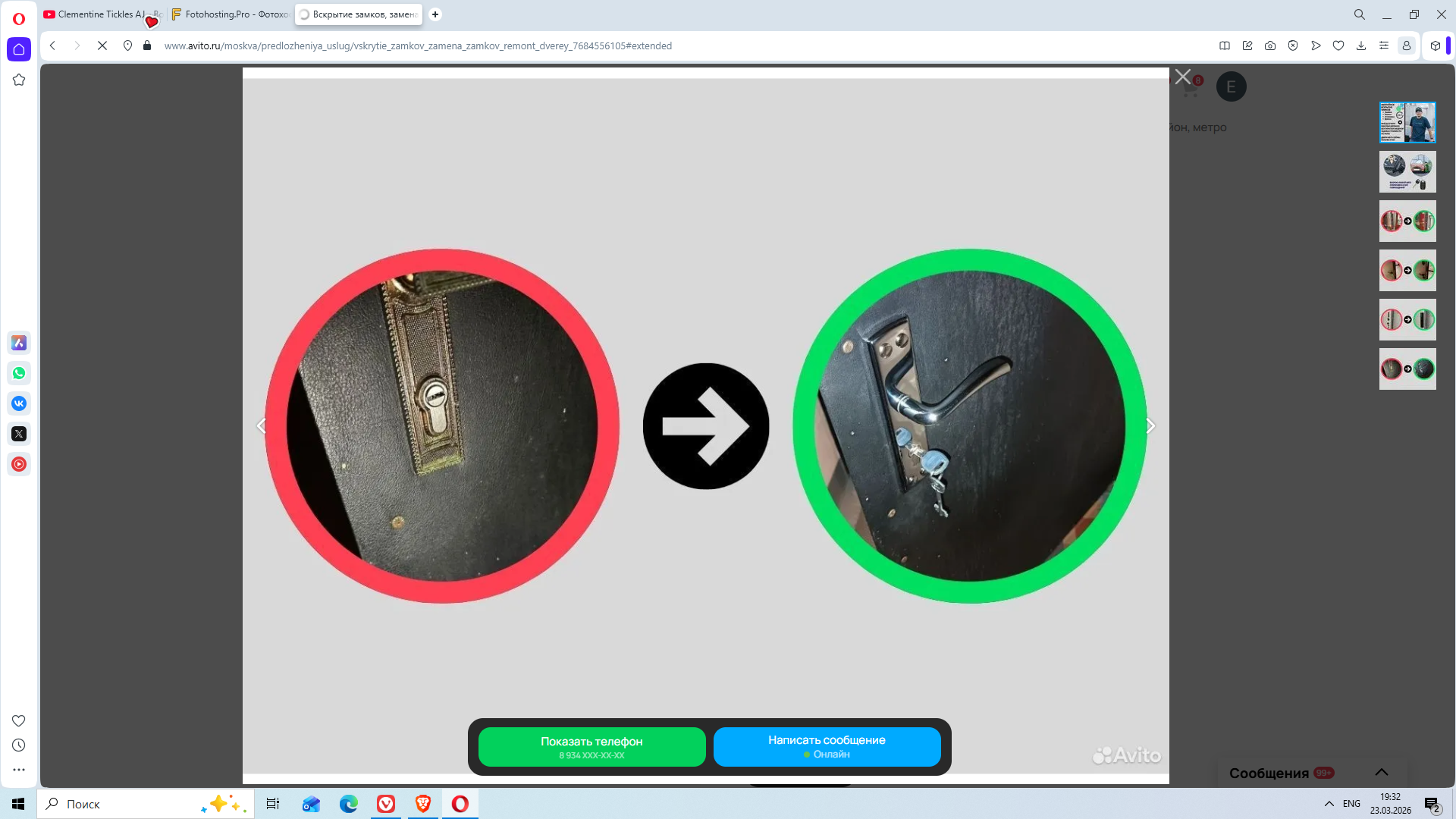Show hidden system tray icons

point(1329,804)
